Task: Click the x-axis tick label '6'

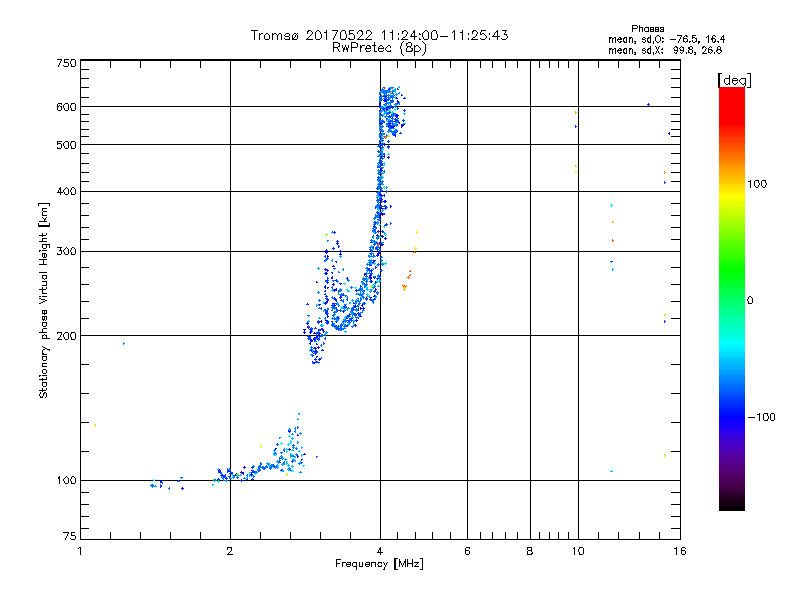Action: 467,551
